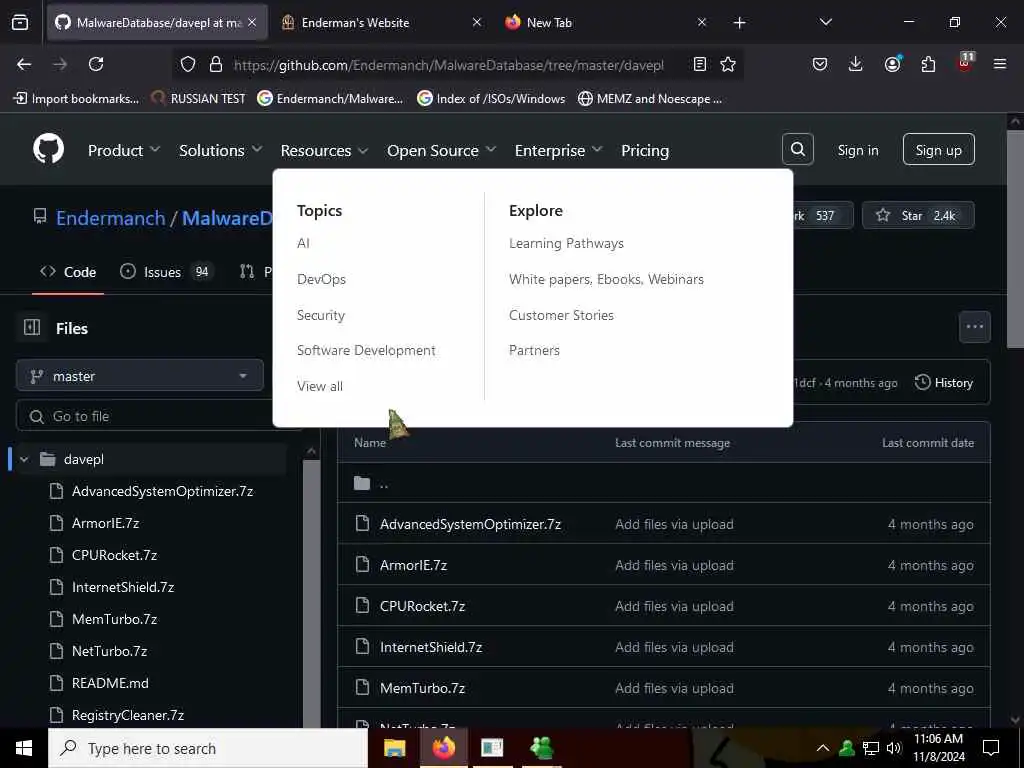Open ArmorIE.7z in the file table

tap(413, 565)
